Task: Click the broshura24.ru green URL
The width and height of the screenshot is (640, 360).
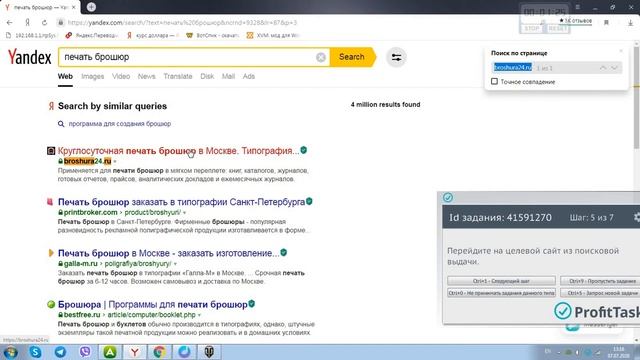Action: coord(87,161)
